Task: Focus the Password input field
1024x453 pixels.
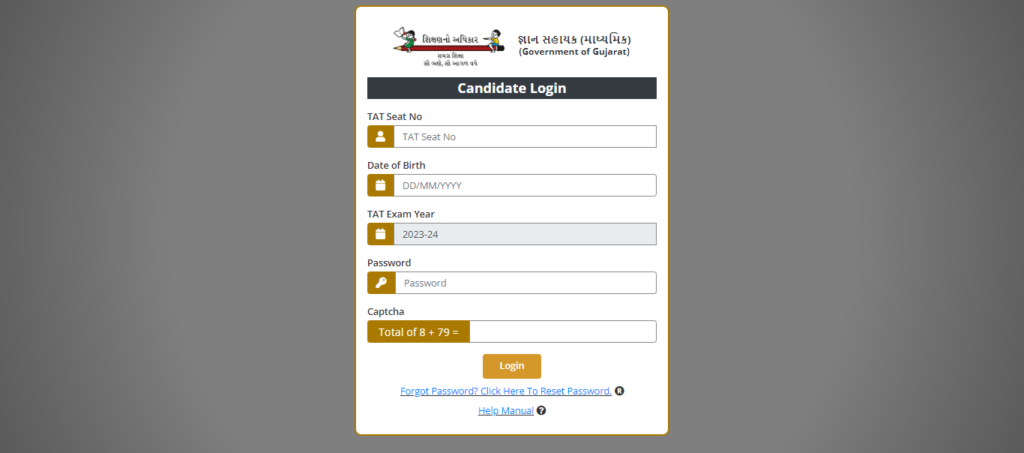Action: 526,283
